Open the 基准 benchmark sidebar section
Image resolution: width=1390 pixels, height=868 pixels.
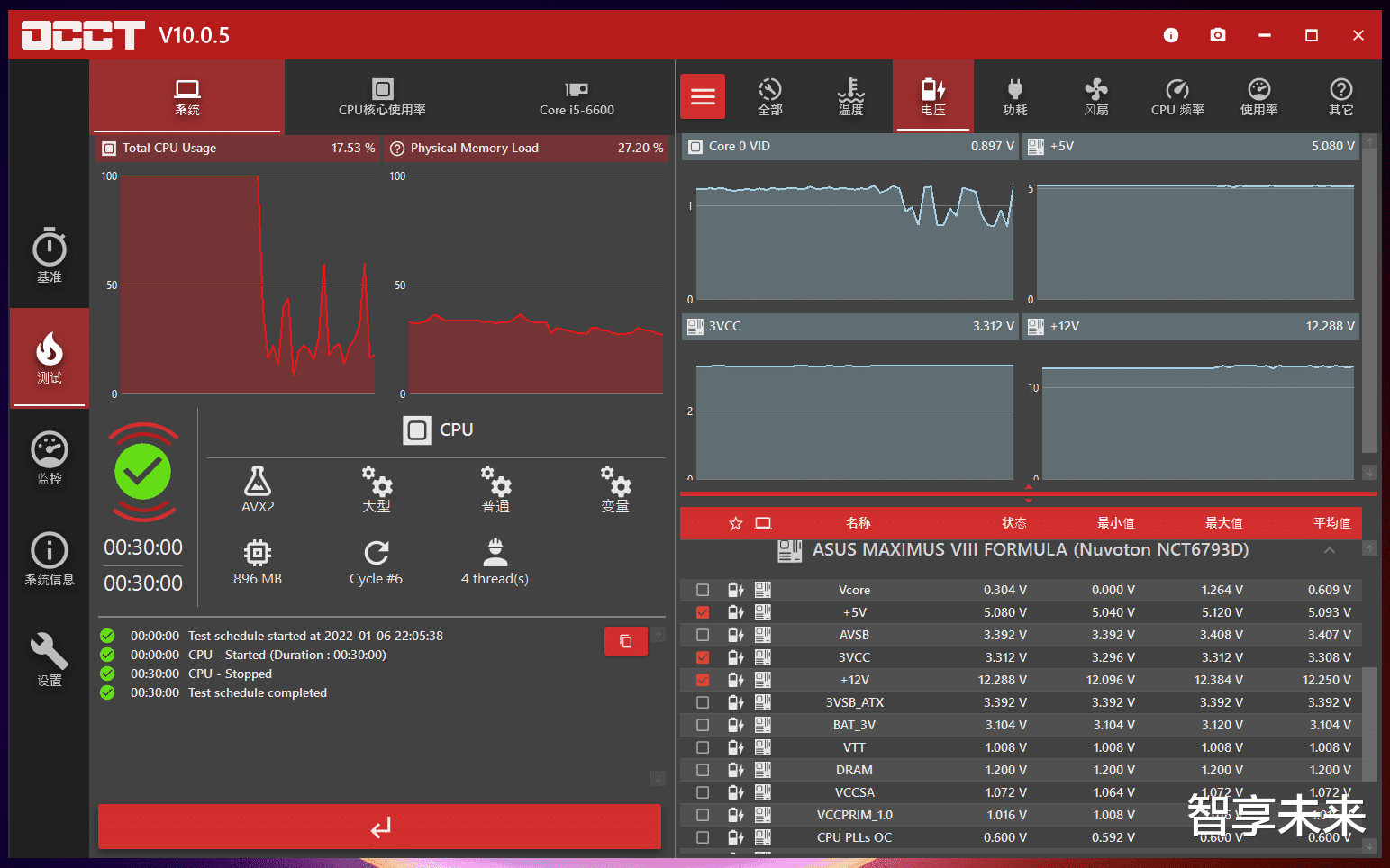(x=50, y=256)
